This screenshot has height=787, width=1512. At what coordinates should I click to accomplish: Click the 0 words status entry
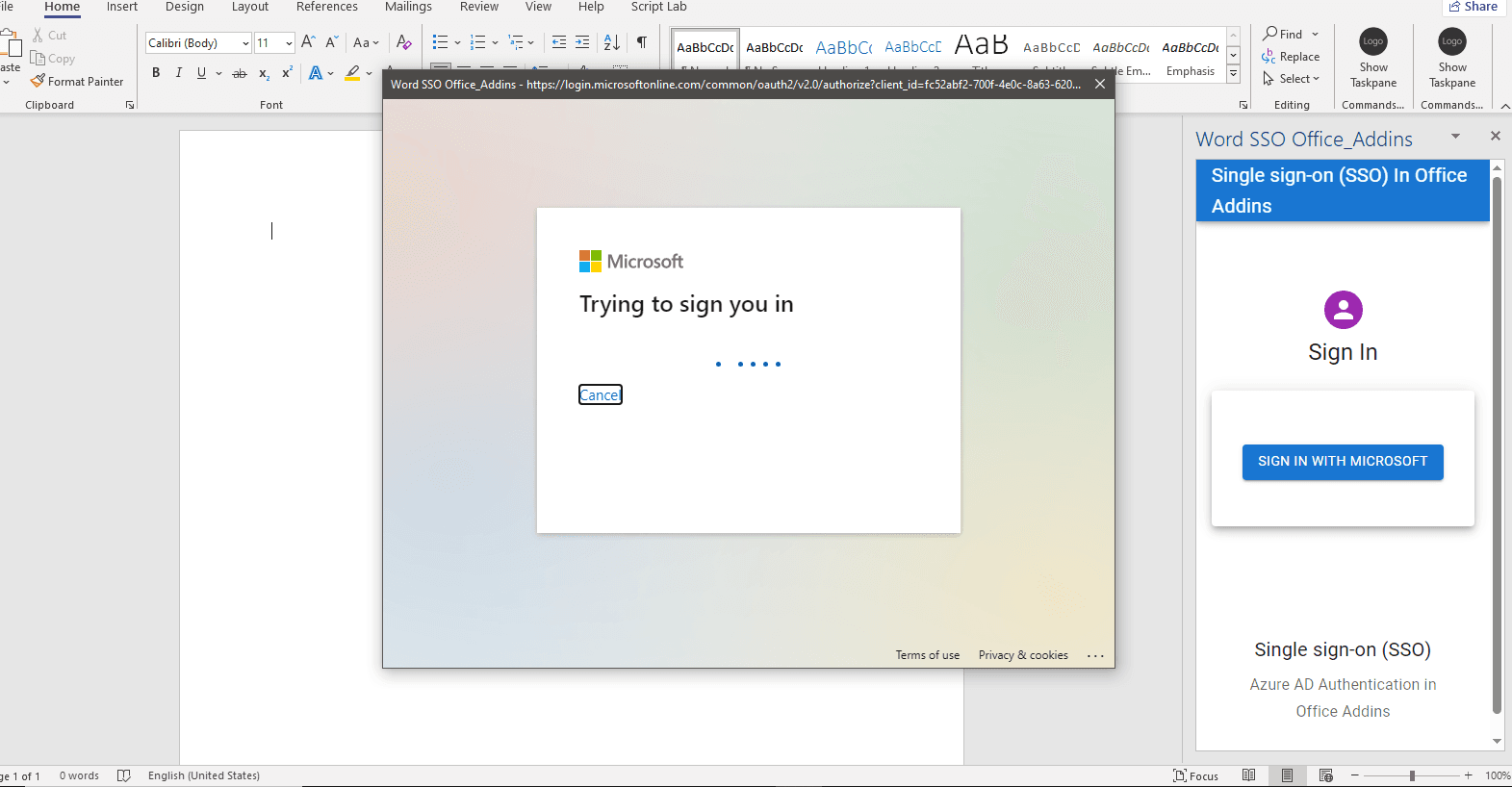79,775
